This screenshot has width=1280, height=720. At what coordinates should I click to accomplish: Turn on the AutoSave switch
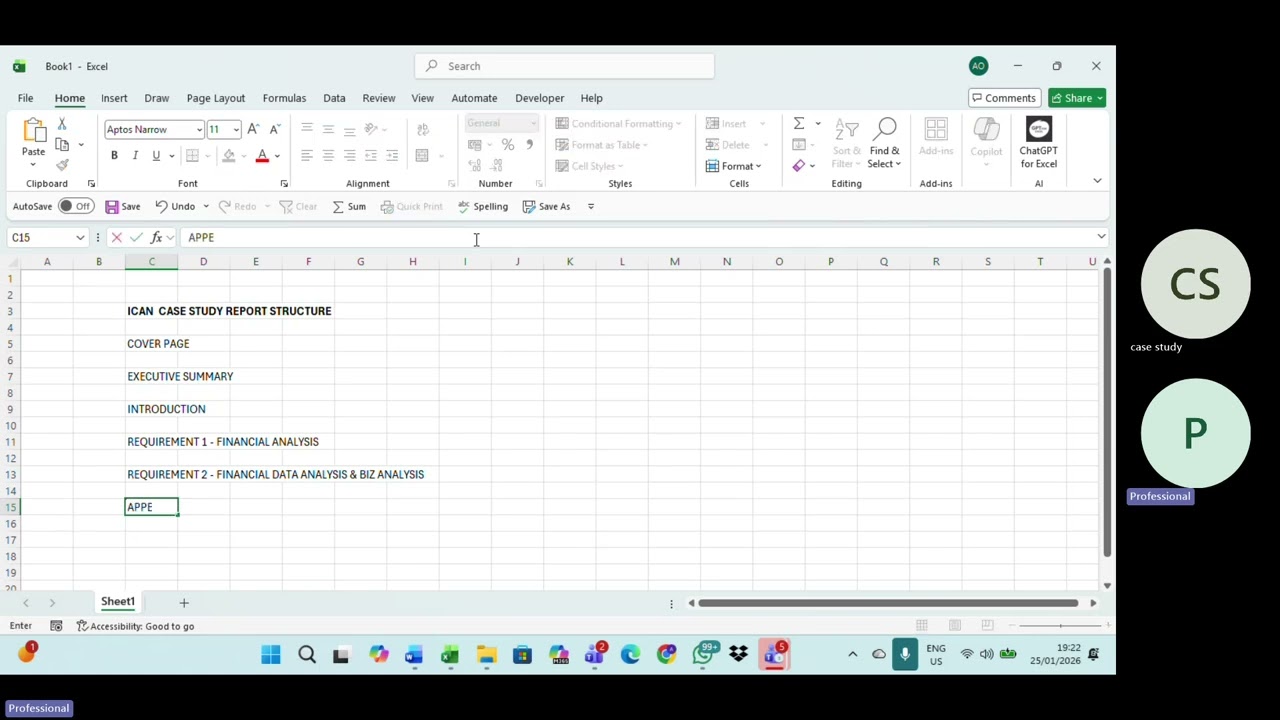tap(75, 206)
